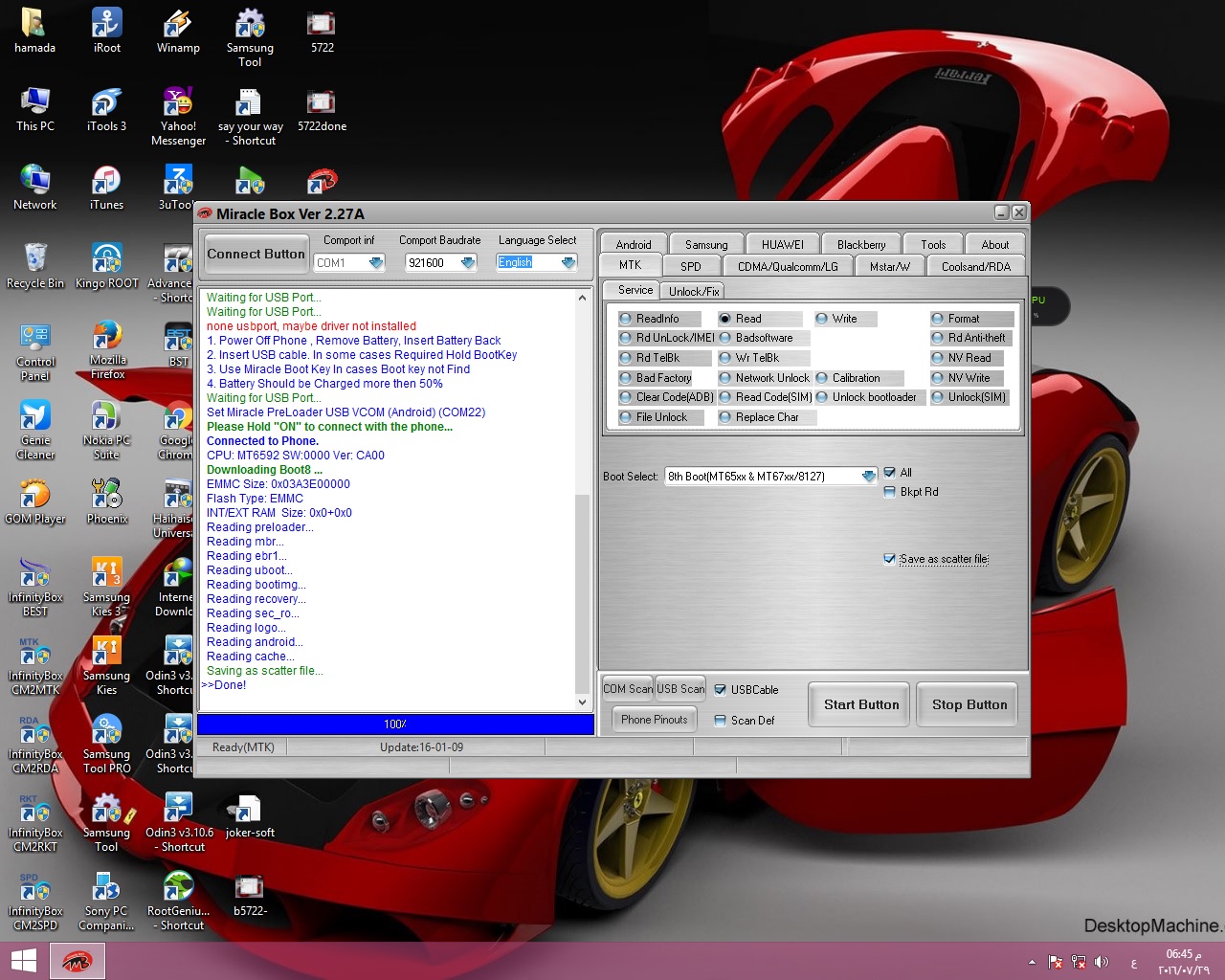1225x980 pixels.
Task: Open the CDMA/Qualcomm/LG tab
Action: 788,267
